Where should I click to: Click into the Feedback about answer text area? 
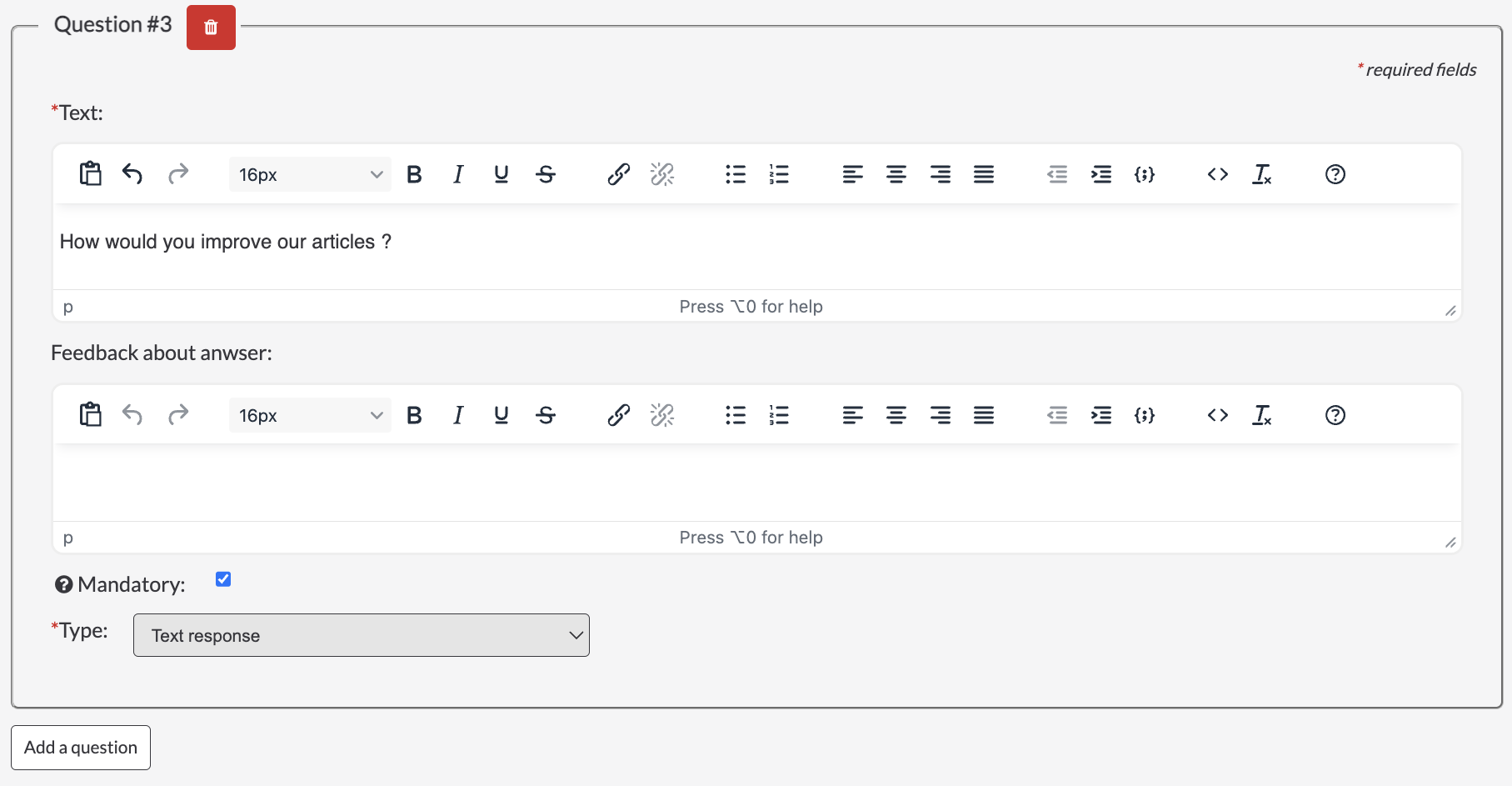pyautogui.click(x=757, y=483)
